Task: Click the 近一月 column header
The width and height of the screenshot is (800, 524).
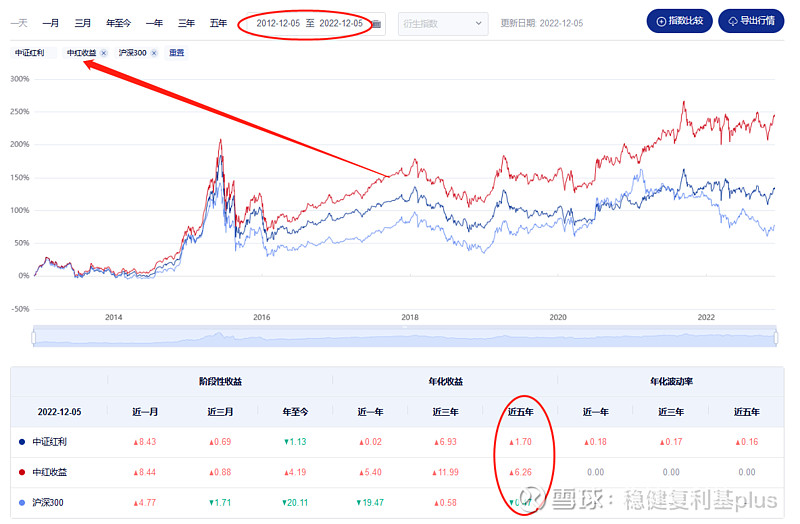Action: (145, 412)
